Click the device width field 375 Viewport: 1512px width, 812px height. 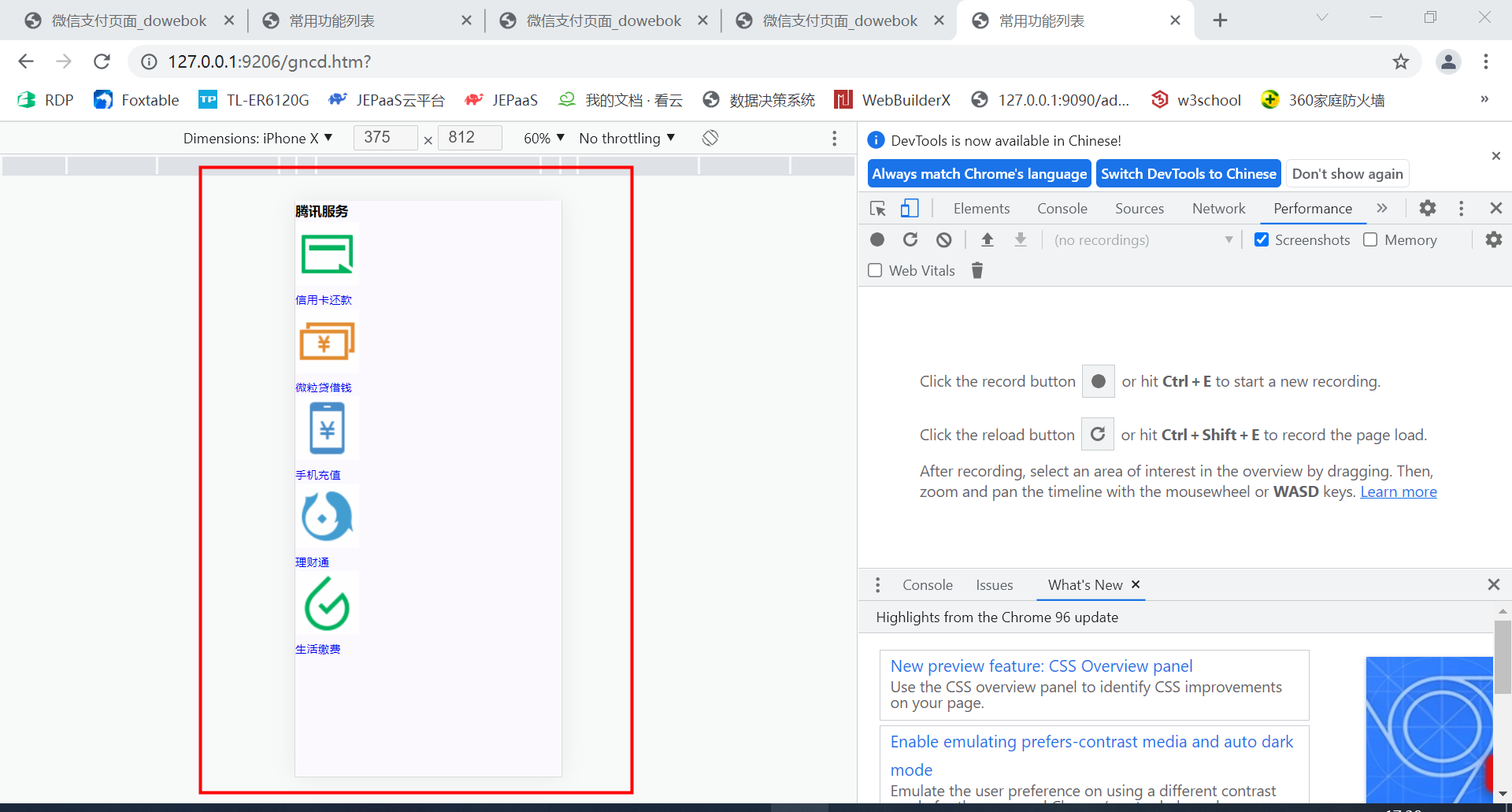point(385,138)
